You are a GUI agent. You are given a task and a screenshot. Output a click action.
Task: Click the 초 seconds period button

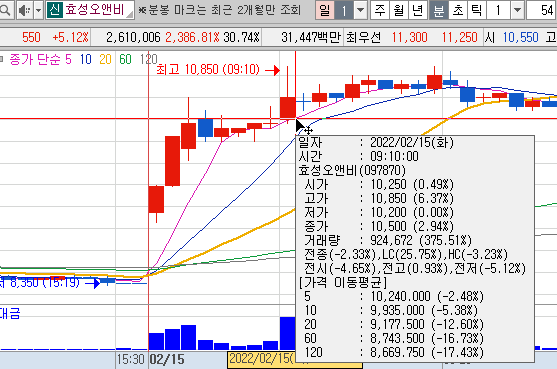coord(458,10)
